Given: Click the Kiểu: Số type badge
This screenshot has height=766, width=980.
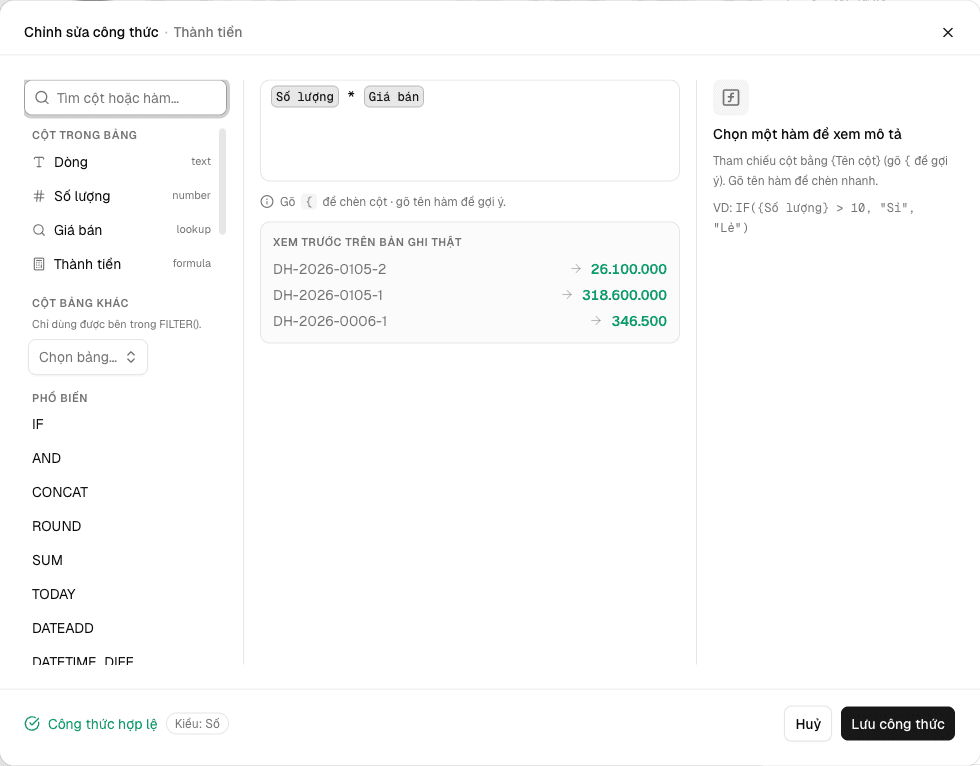Looking at the screenshot, I should point(198,724).
